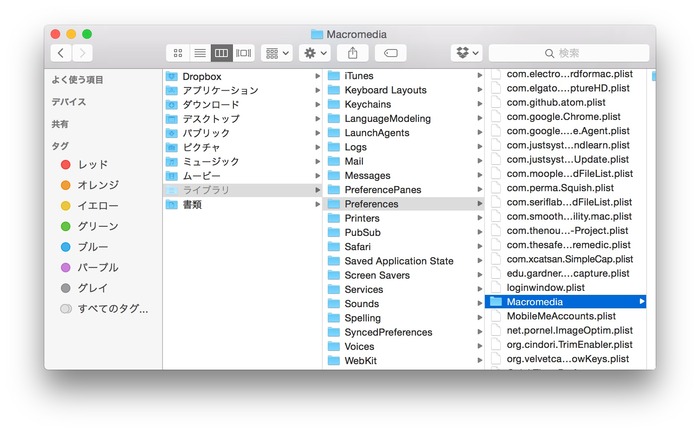Open the item arrangement dropdown
This screenshot has height=433, width=700.
pyautogui.click(x=277, y=53)
